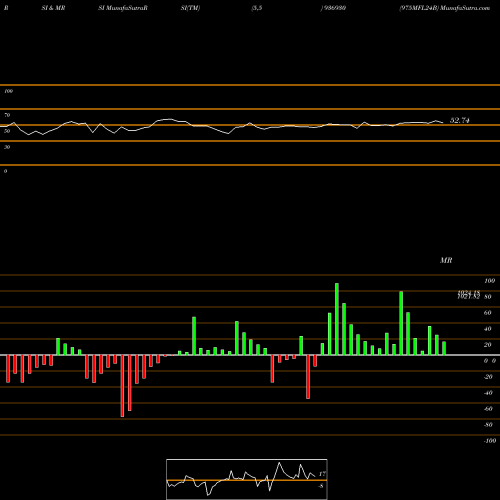Click the MR axis label -80

(x=488, y=425)
